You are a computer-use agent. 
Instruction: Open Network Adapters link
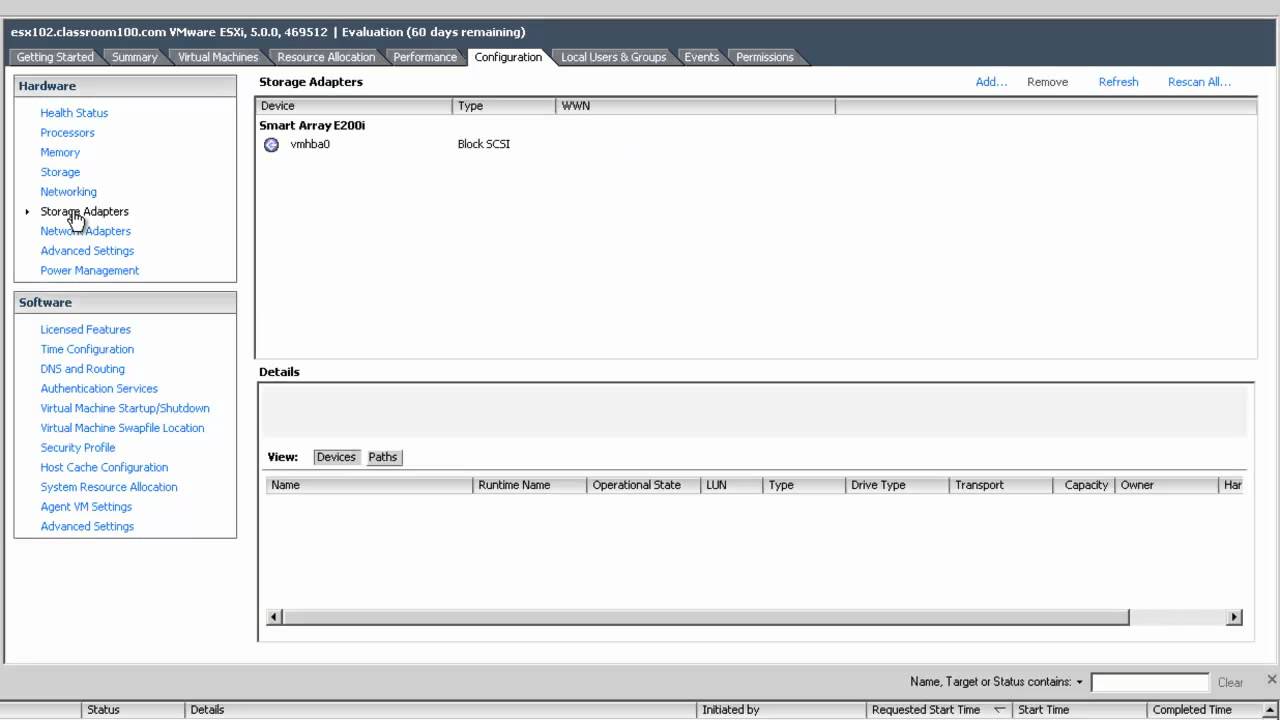(x=85, y=231)
